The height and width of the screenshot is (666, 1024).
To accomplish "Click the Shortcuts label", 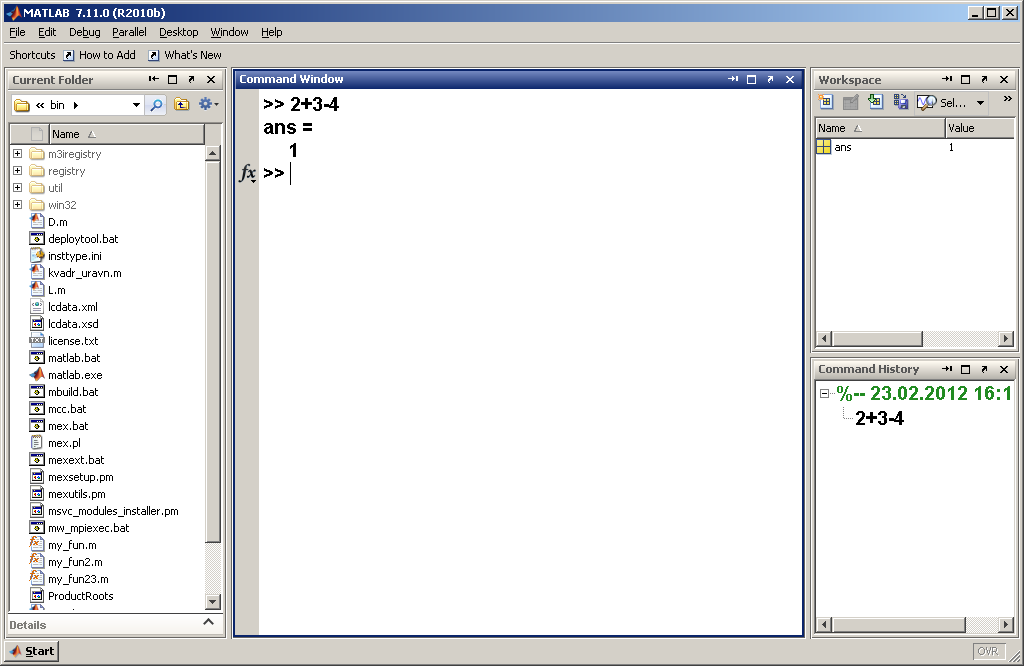I will pyautogui.click(x=32, y=55).
